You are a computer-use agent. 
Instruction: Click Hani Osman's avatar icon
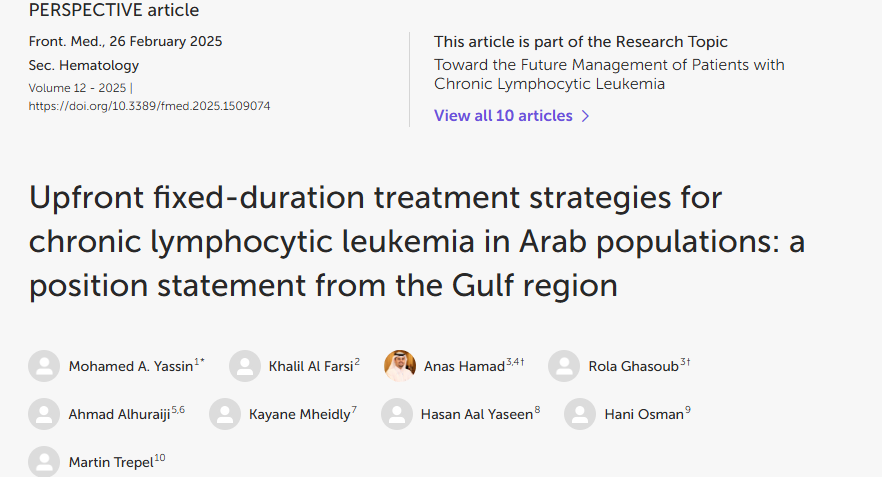[580, 414]
